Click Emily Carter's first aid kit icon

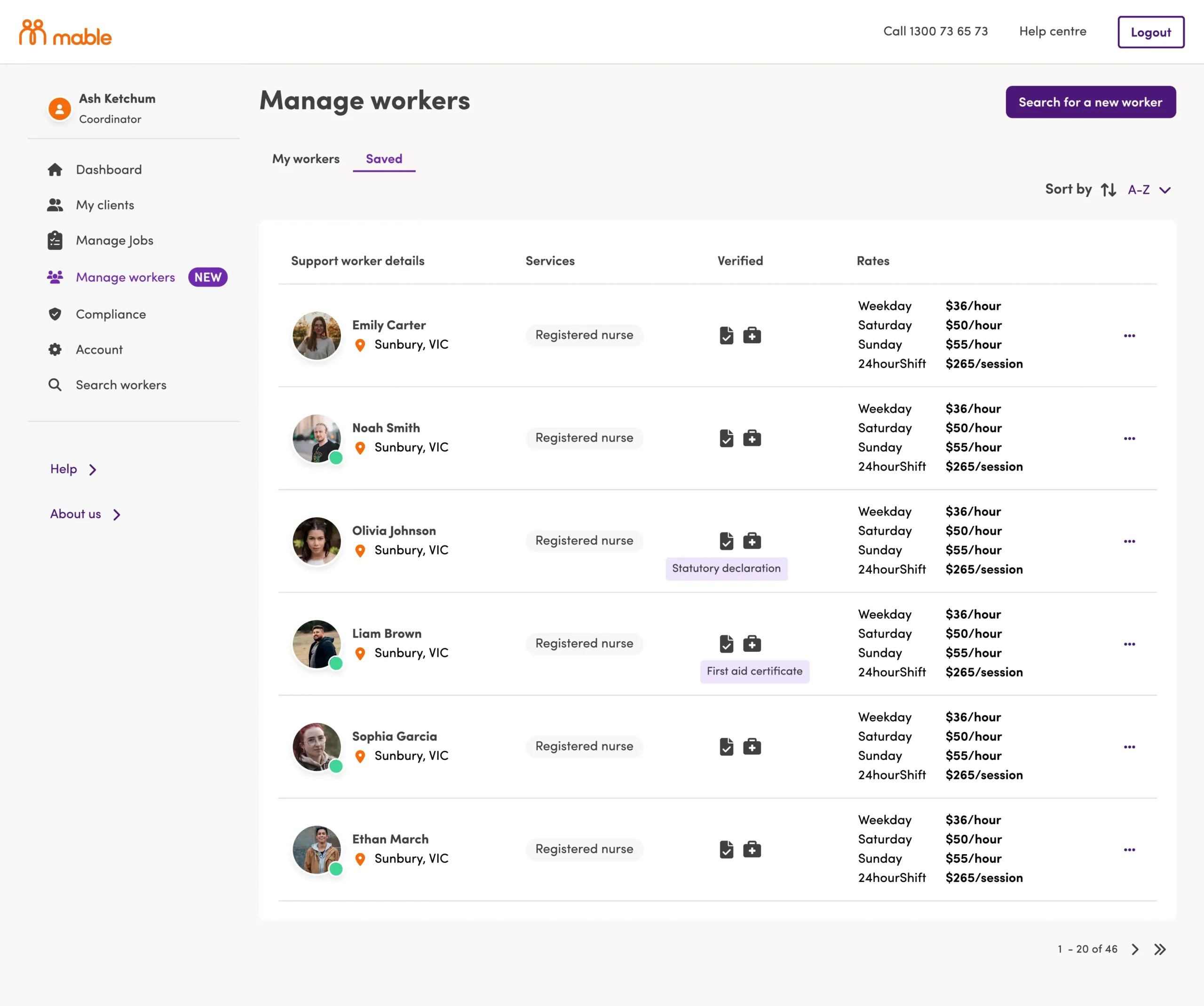coord(752,335)
